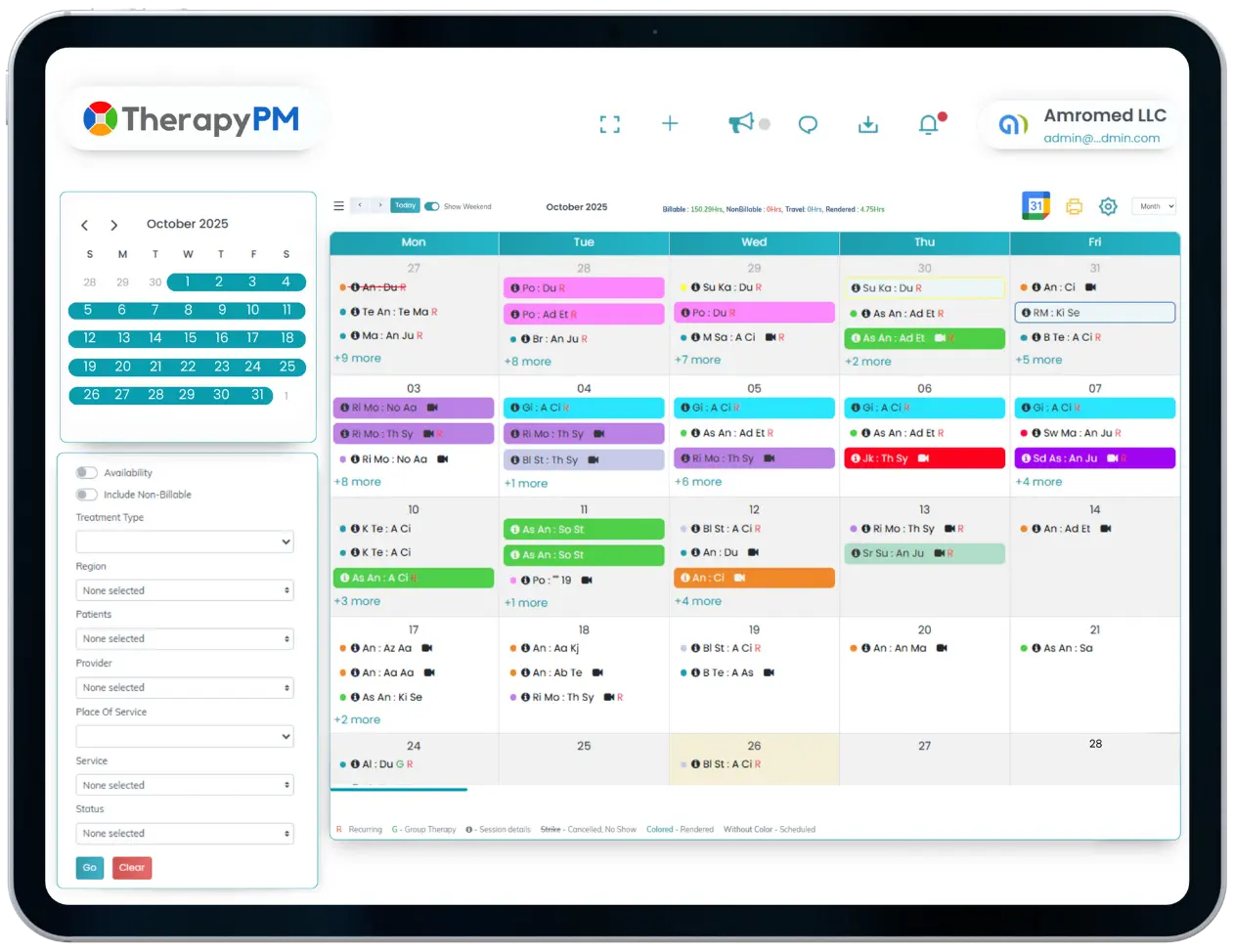Turn on Include Non-Billable toggle
Screen dimensions: 1234x952
tap(87, 495)
